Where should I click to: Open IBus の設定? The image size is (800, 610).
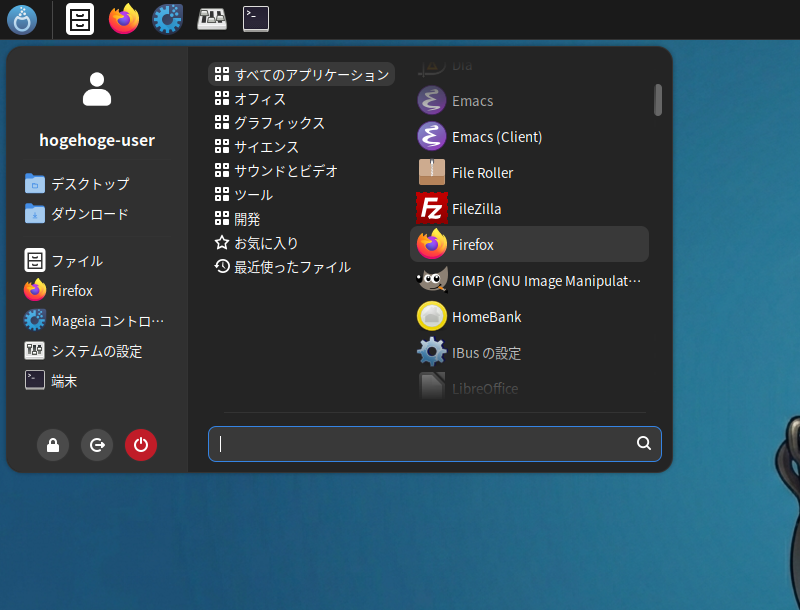pyautogui.click(x=529, y=352)
